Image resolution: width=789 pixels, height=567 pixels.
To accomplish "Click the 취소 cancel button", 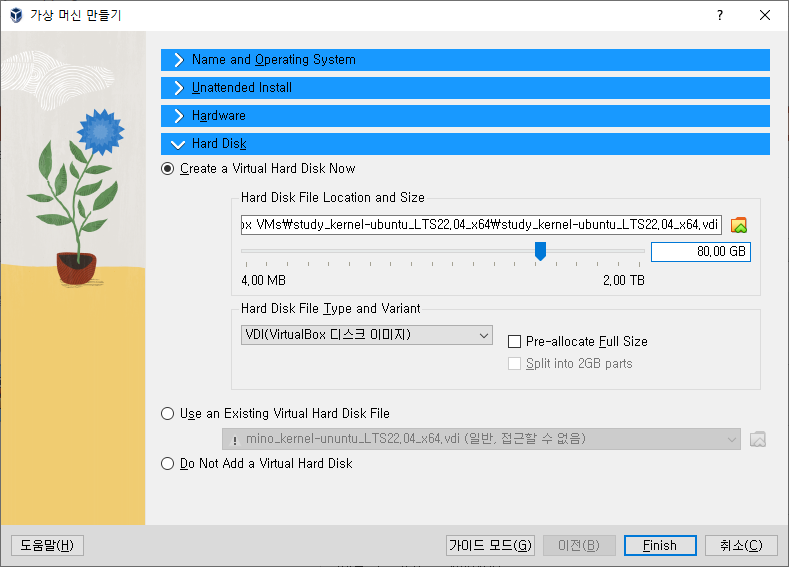I will (x=739, y=545).
